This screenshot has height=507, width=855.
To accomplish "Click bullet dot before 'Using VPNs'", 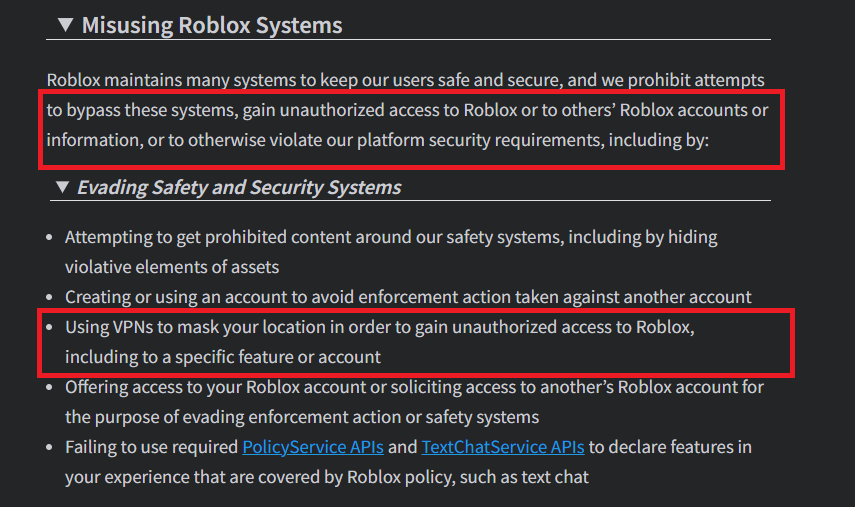I will [50, 328].
